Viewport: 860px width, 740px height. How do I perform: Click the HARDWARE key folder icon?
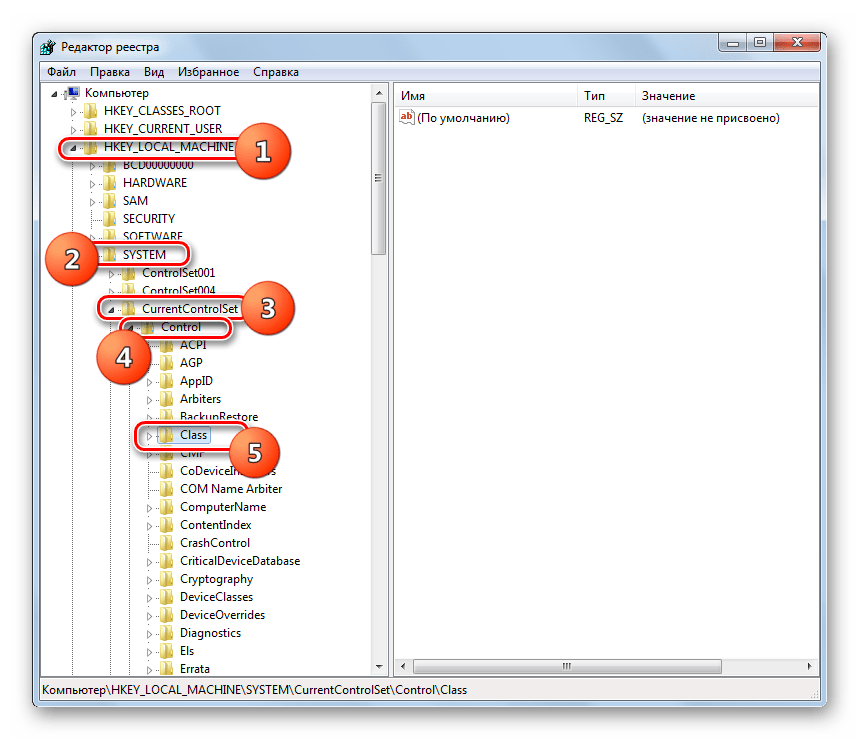pyautogui.click(x=110, y=183)
